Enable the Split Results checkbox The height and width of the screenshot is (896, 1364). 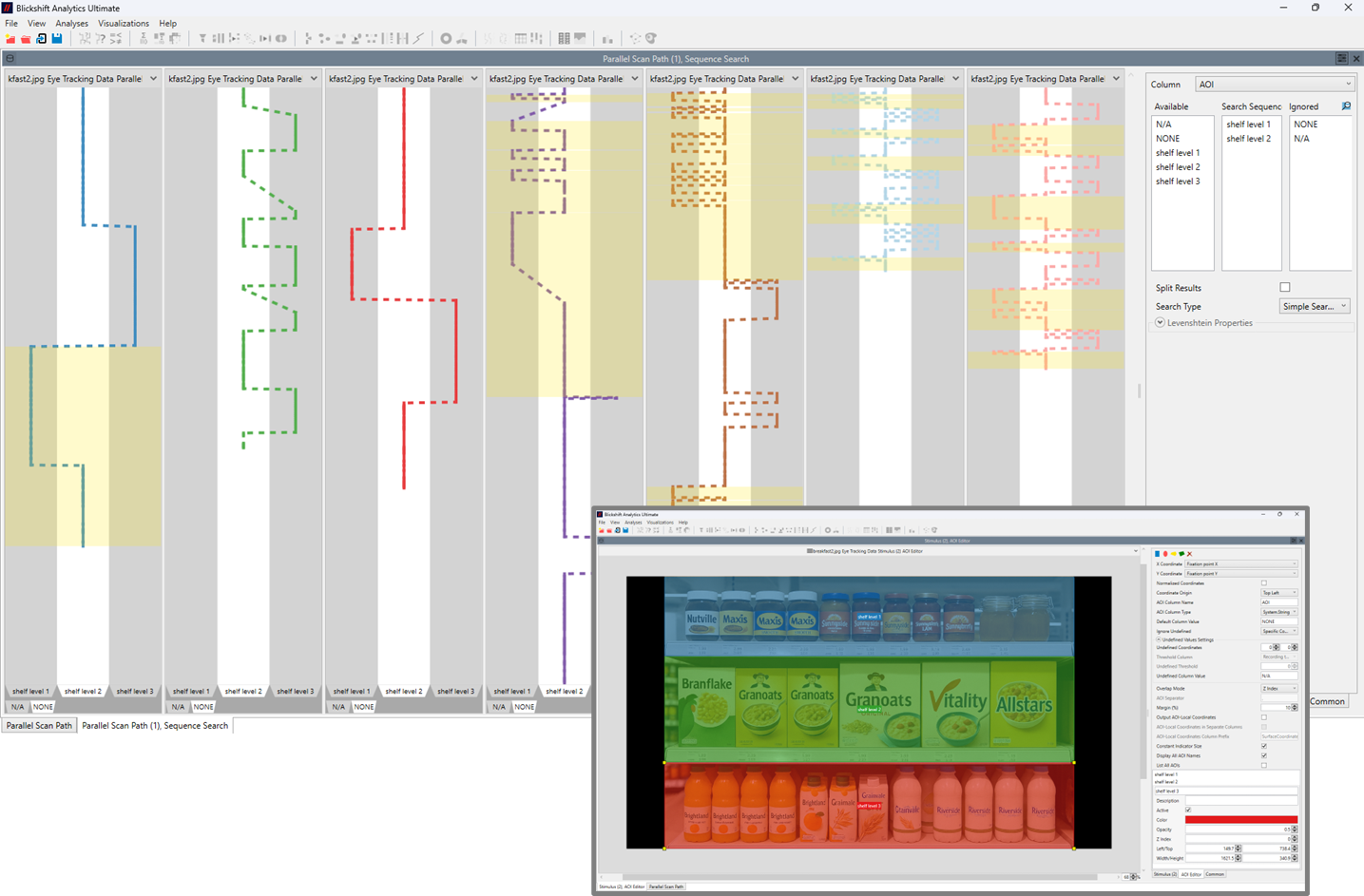click(1285, 288)
